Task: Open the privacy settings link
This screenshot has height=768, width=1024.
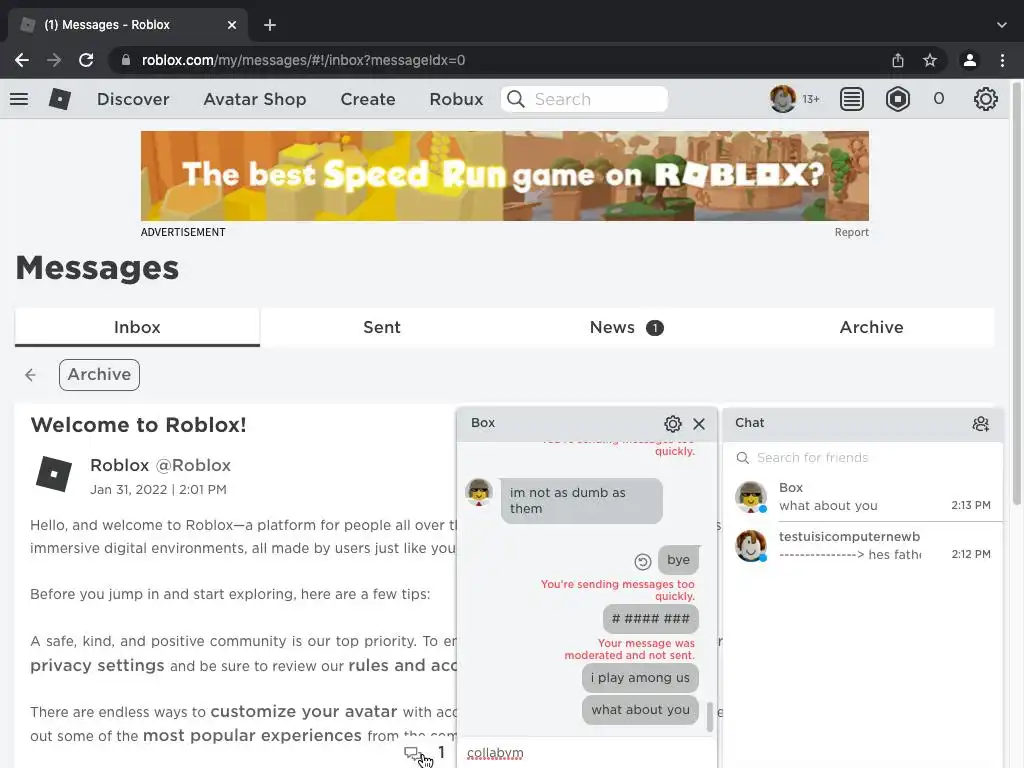Action: 97,665
